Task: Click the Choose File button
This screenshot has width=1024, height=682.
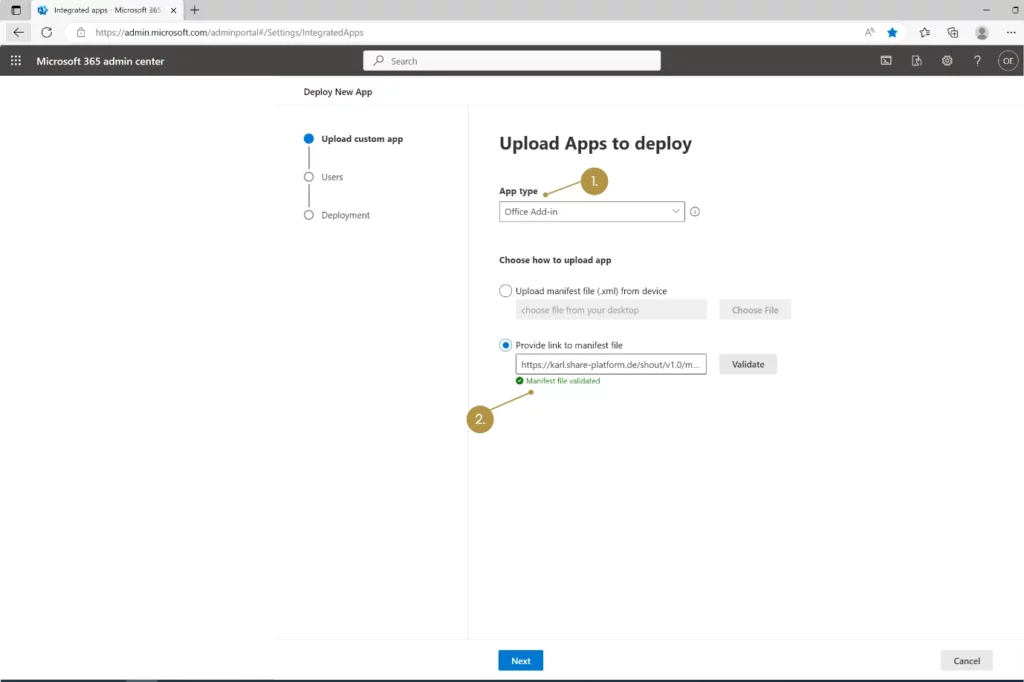Action: point(755,310)
